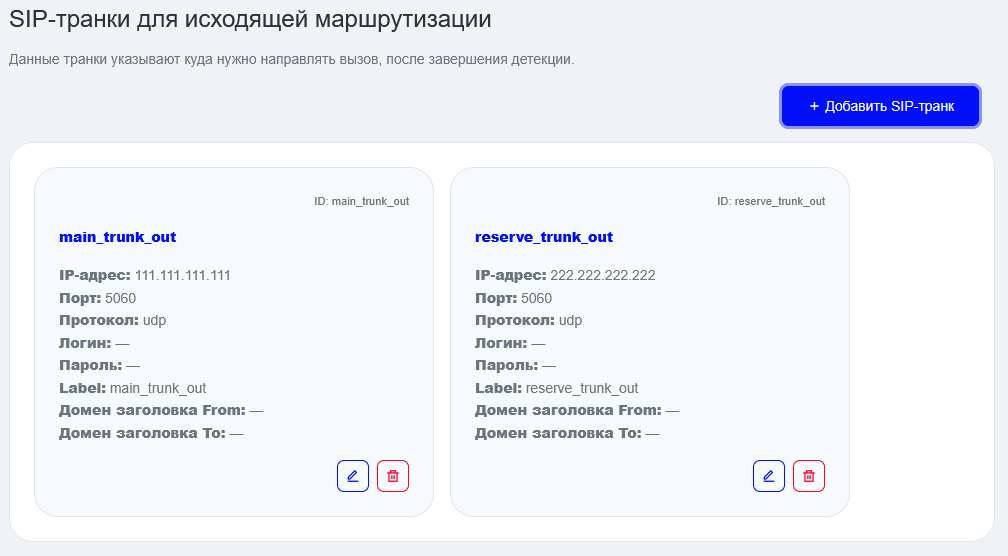1008x556 pixels.
Task: Click Порт 5060 in reserve_trunk_out card
Action: tap(514, 298)
